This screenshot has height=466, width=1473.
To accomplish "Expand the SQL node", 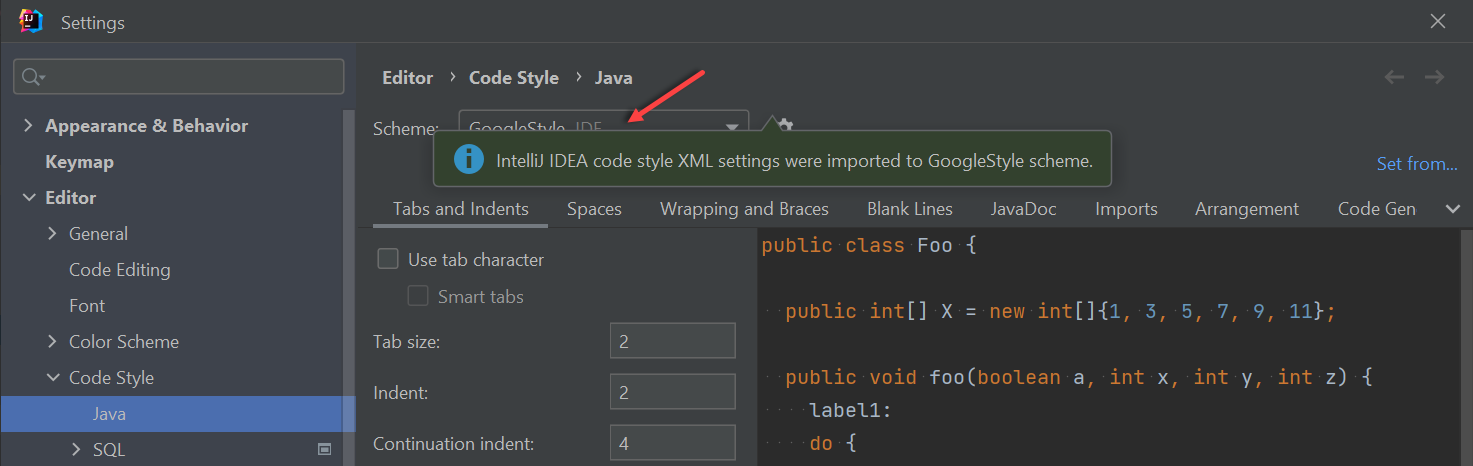I will coord(77,450).
